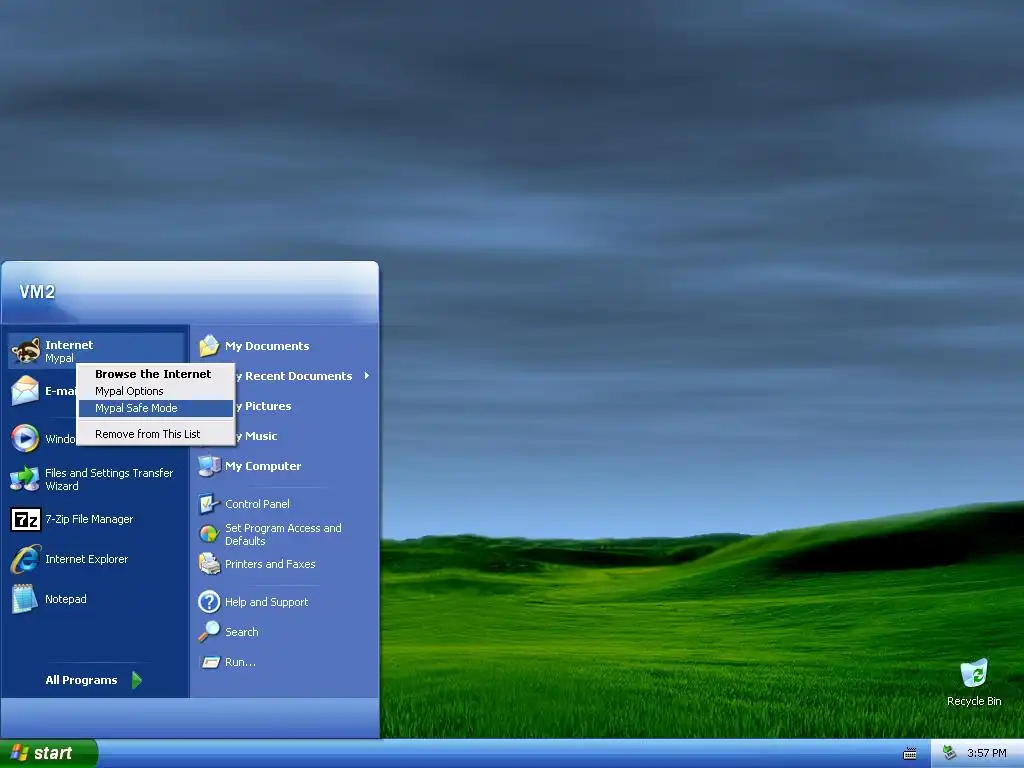Click the My Documents folder icon
This screenshot has height=768, width=1024.
[209, 345]
